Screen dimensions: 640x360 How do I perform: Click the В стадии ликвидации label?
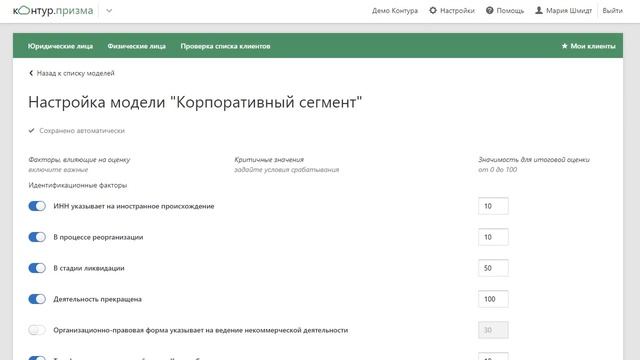(x=89, y=268)
